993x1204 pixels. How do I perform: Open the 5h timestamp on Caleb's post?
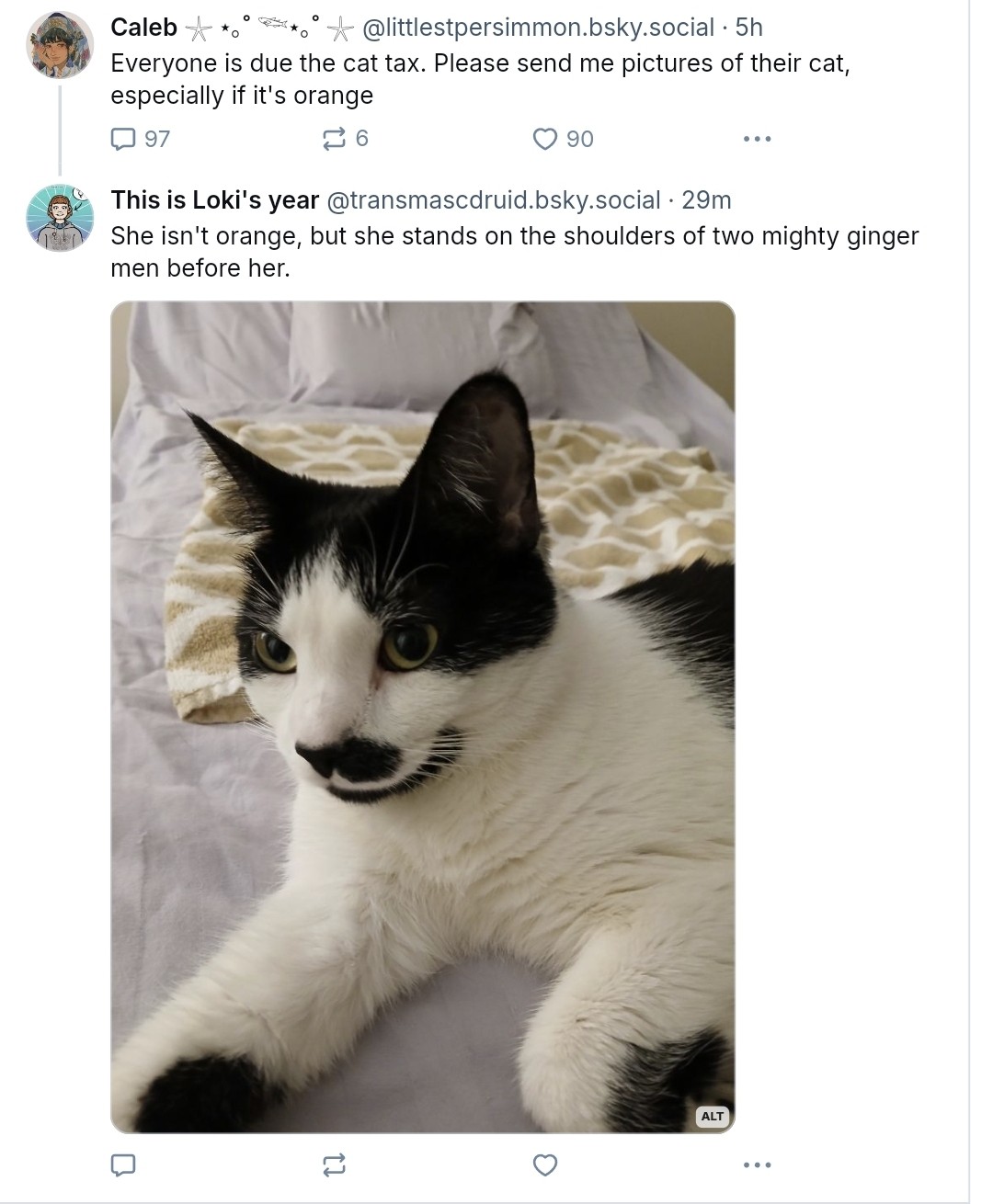pyautogui.click(x=749, y=28)
